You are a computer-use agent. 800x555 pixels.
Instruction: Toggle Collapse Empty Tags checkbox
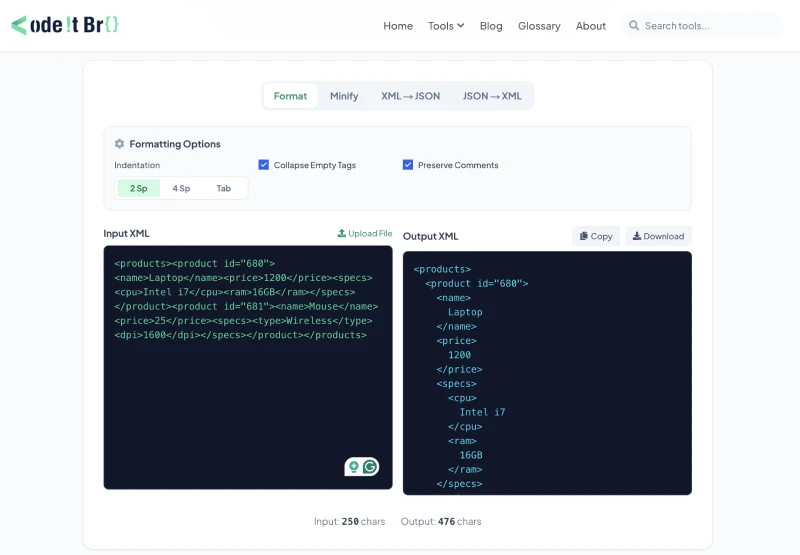[263, 165]
